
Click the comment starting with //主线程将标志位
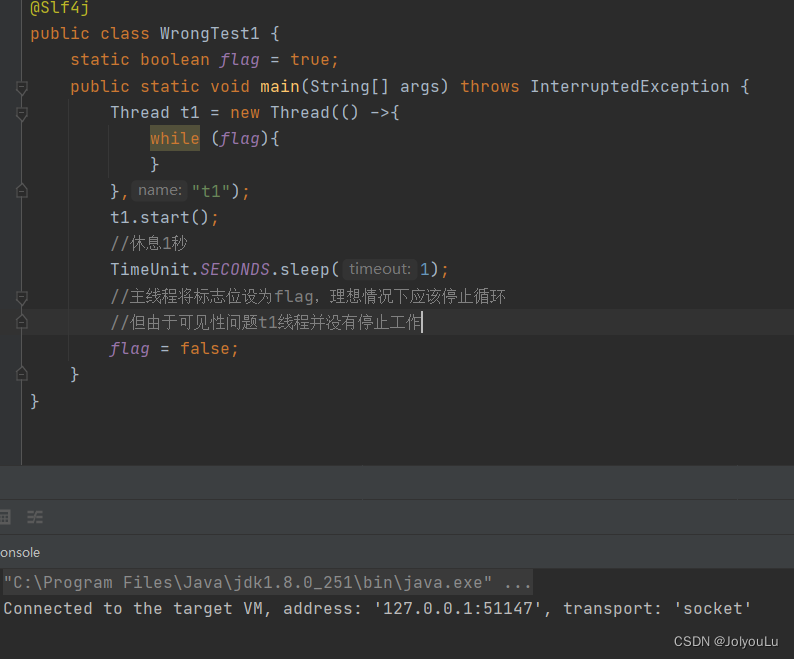pos(308,296)
